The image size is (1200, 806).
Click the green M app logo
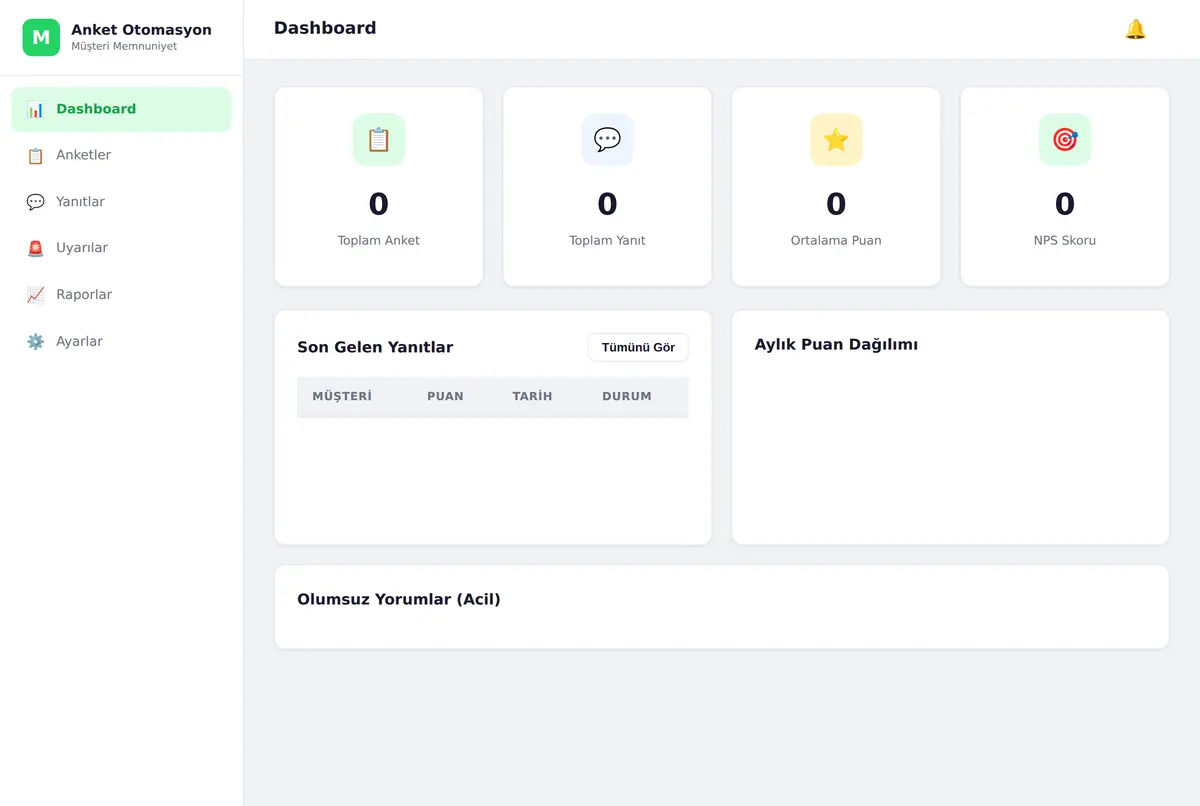click(x=41, y=38)
